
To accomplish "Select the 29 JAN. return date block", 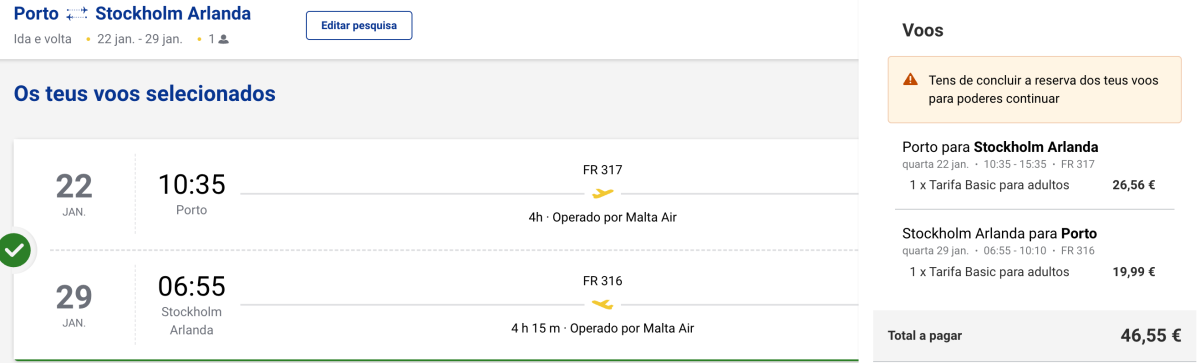I will tap(74, 304).
